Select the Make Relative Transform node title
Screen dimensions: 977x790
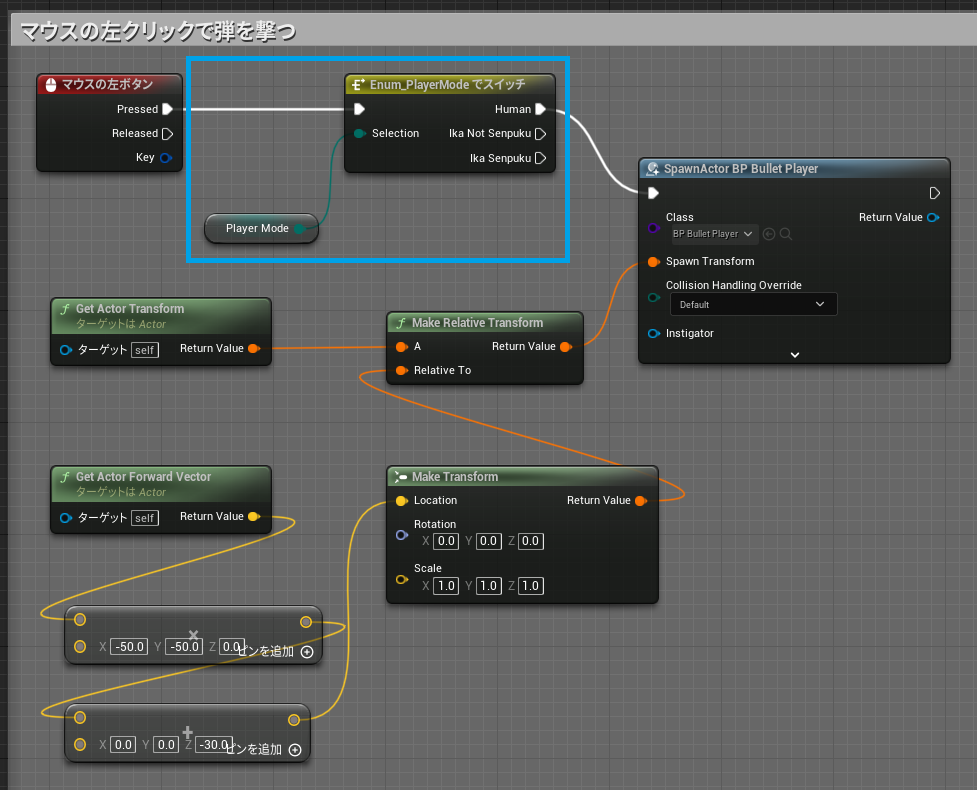[477, 323]
